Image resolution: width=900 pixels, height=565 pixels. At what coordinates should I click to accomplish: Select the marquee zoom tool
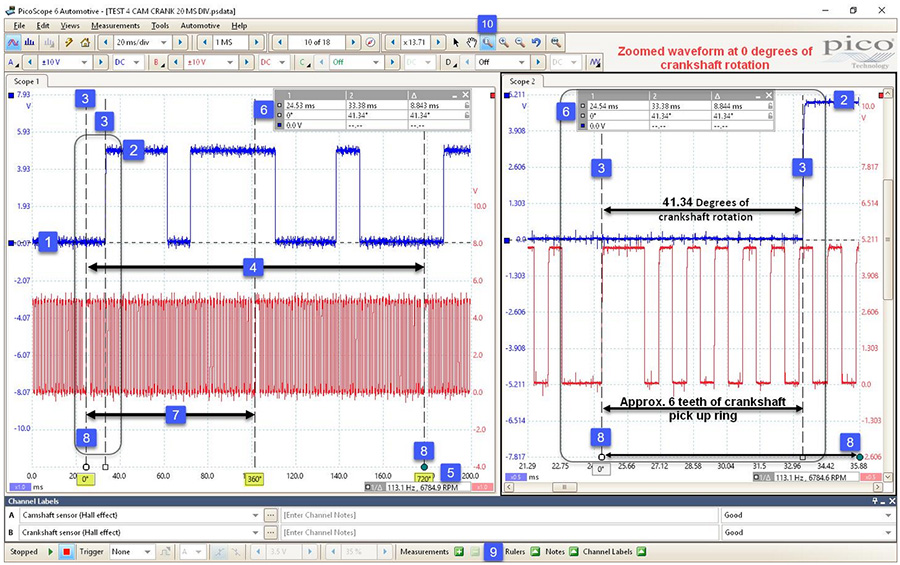(487, 42)
